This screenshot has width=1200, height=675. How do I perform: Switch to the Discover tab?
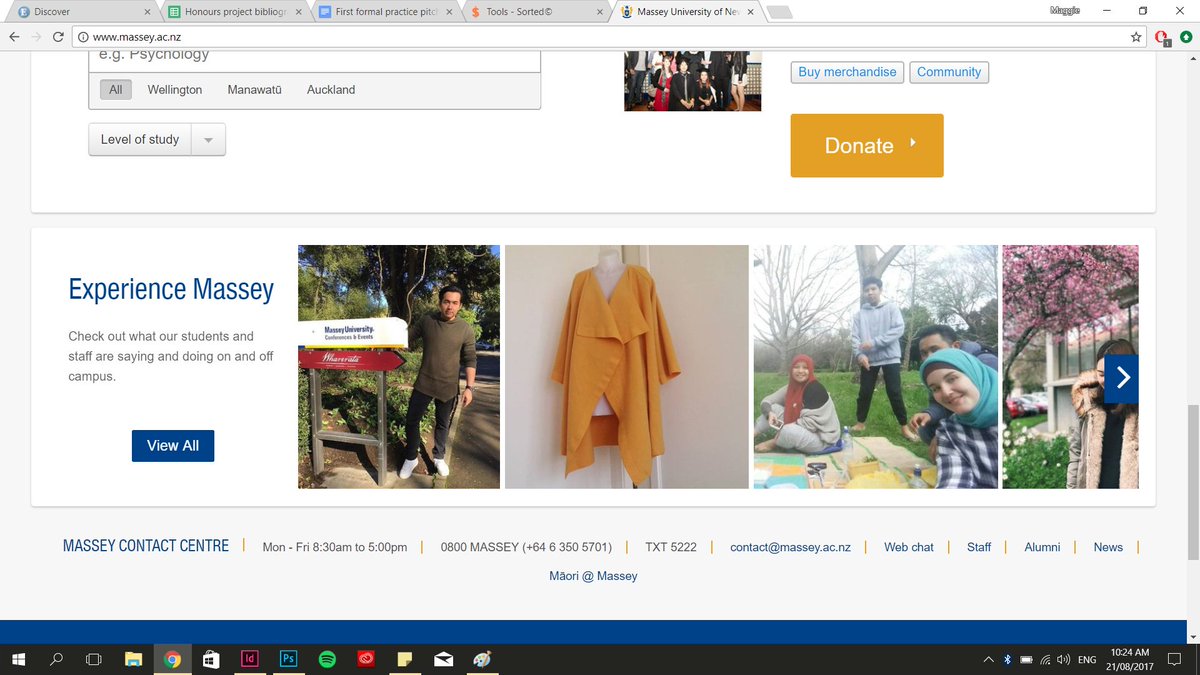pos(80,12)
